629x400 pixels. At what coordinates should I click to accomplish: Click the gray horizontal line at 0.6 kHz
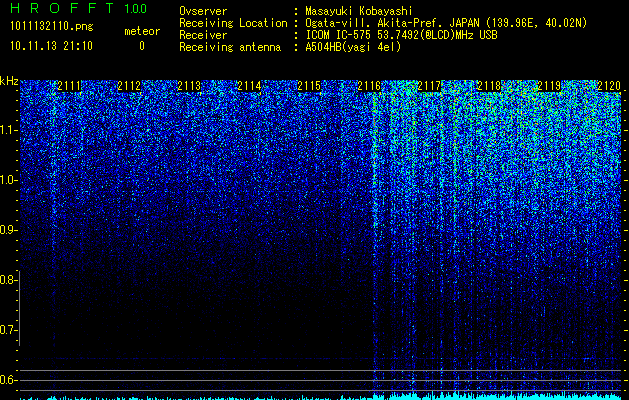coord(321,380)
